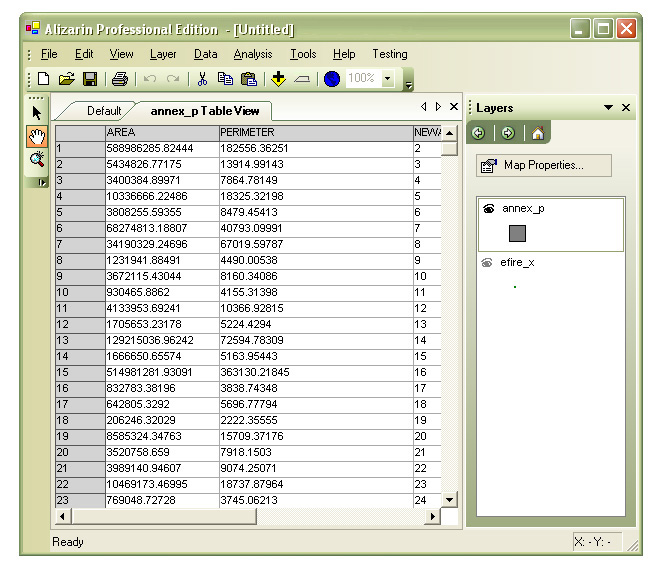Screen dimensions: 662x574
Task: Click the horizontal scrollbar right arrow
Action: 433,517
